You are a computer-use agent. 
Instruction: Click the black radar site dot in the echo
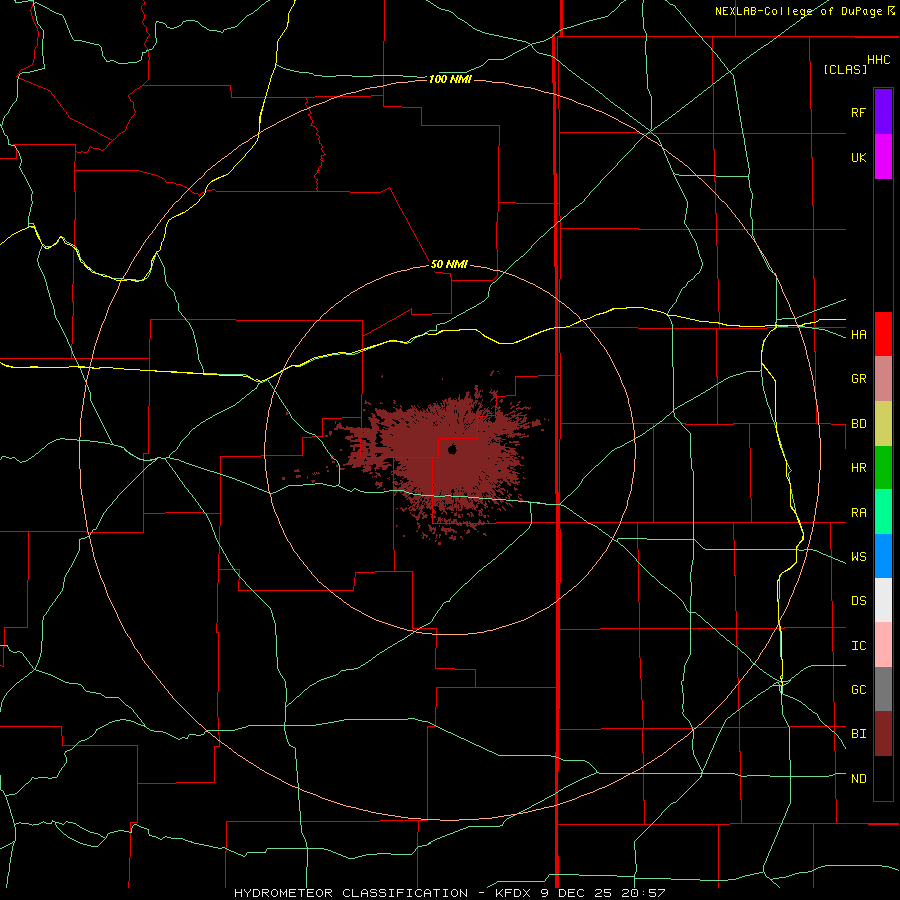[452, 449]
